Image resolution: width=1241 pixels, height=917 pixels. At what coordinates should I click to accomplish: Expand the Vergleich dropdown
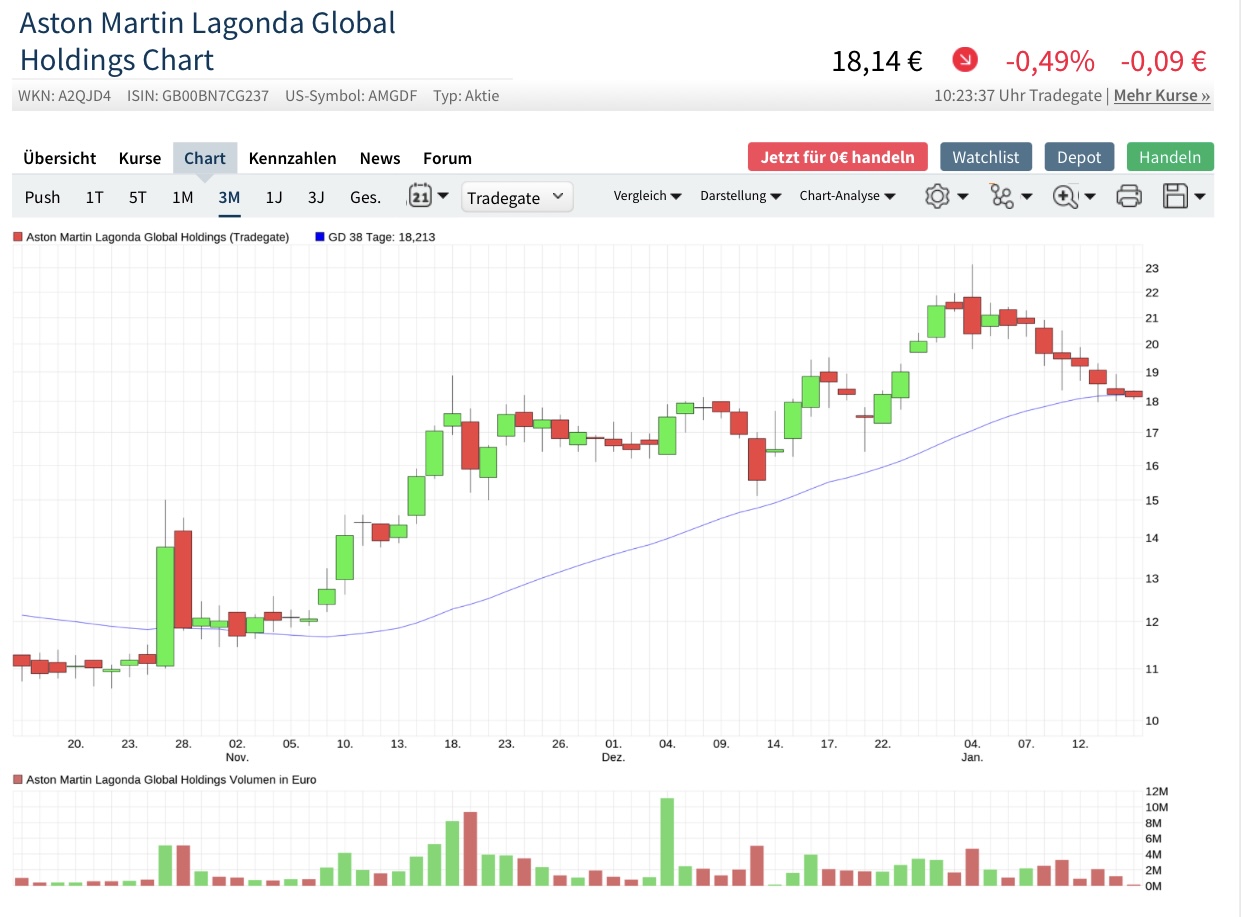tap(647, 196)
